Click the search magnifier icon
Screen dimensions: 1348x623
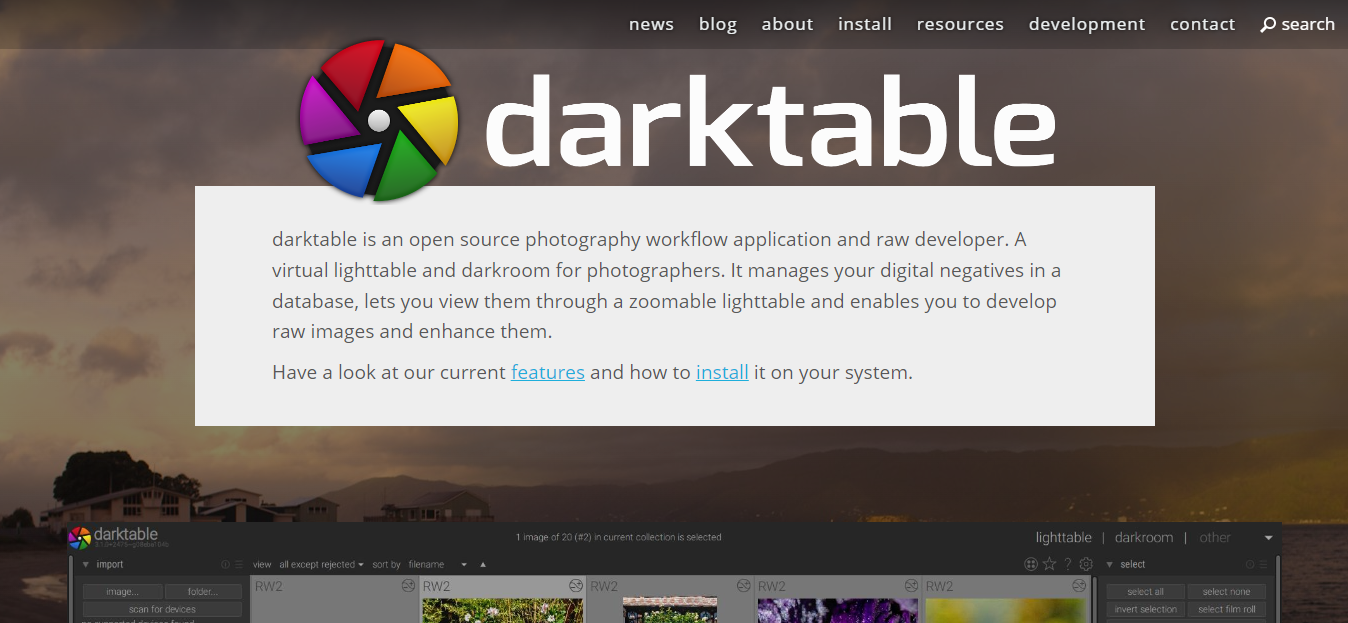point(1268,25)
